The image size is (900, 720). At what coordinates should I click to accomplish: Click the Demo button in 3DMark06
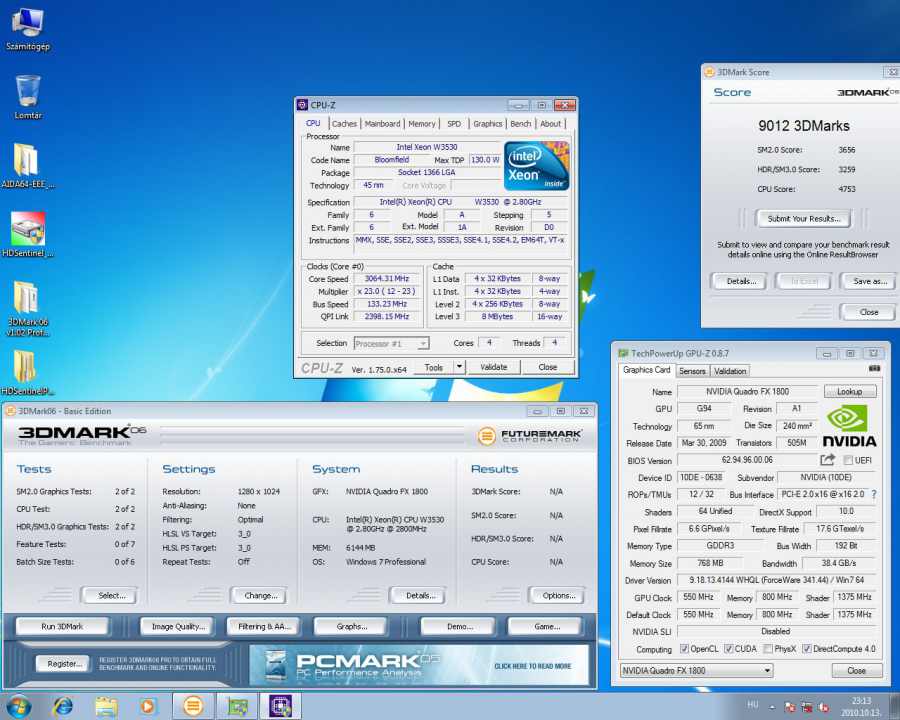point(459,626)
